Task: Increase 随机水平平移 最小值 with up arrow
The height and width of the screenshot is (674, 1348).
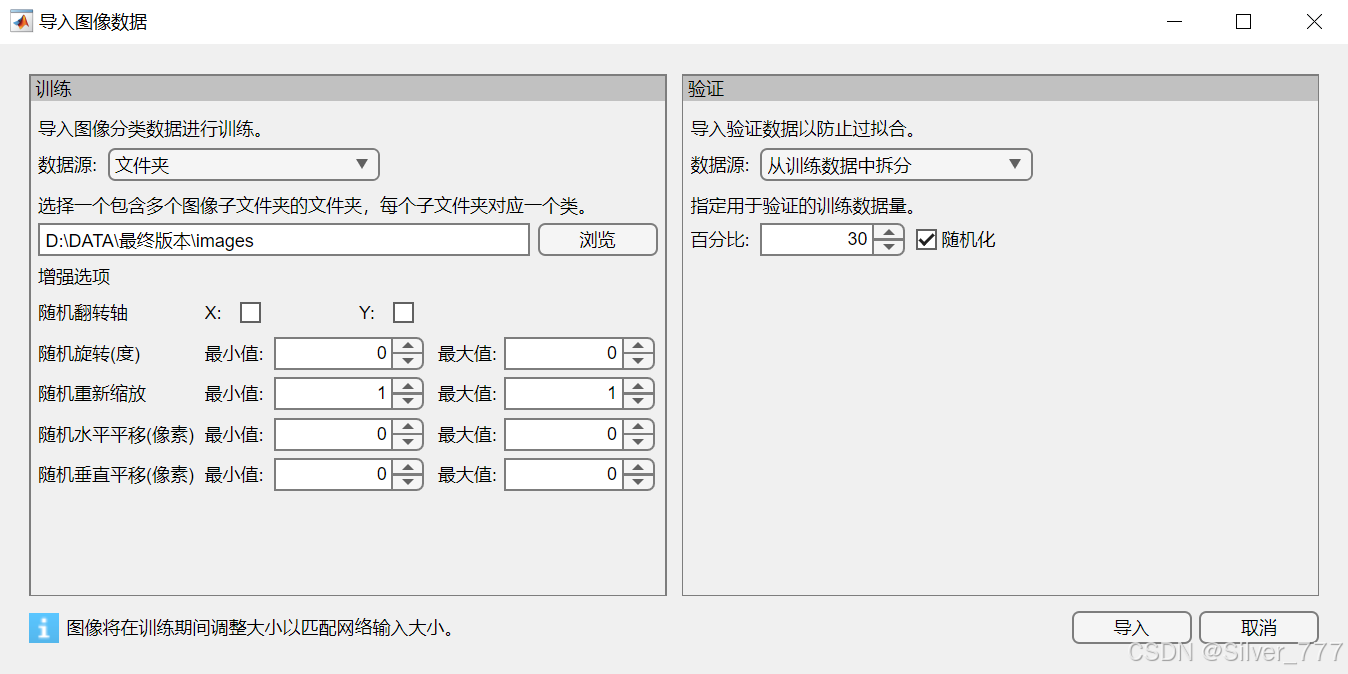Action: [407, 427]
